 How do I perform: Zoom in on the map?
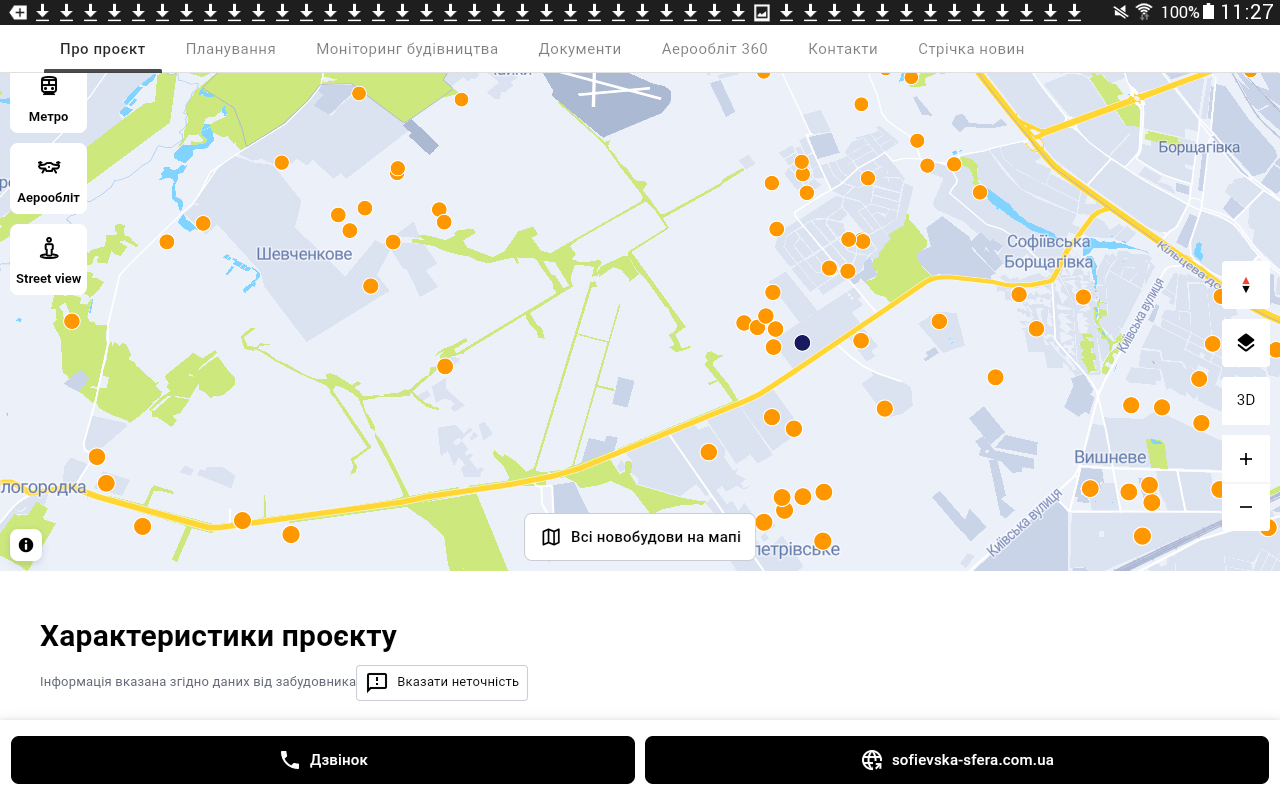[x=1245, y=459]
